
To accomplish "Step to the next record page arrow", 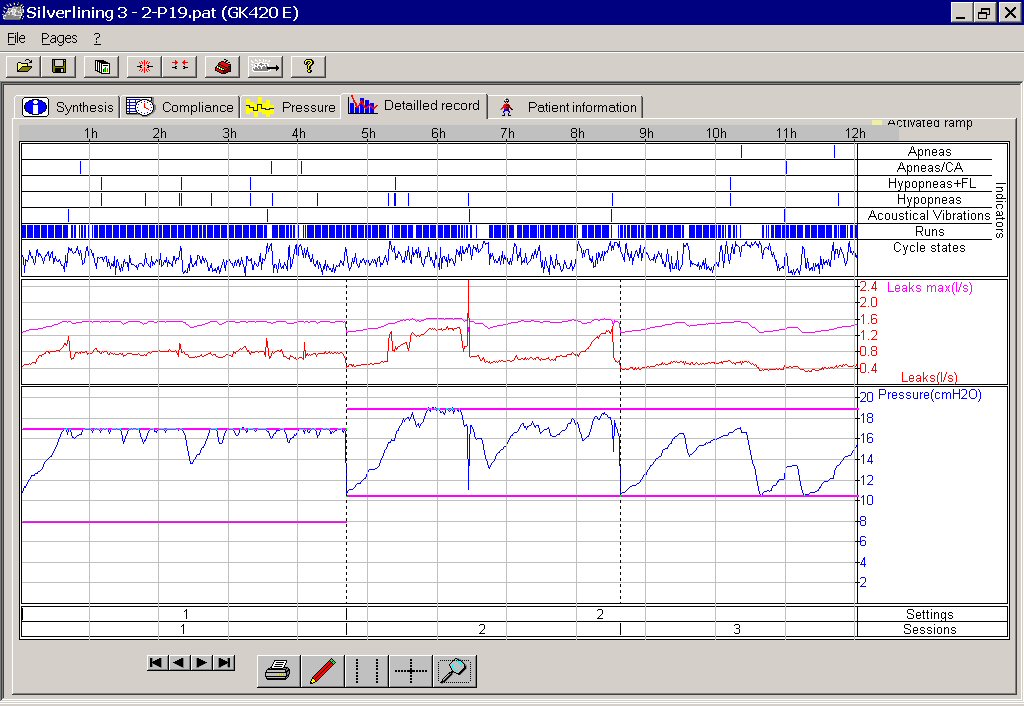I will pyautogui.click(x=202, y=663).
